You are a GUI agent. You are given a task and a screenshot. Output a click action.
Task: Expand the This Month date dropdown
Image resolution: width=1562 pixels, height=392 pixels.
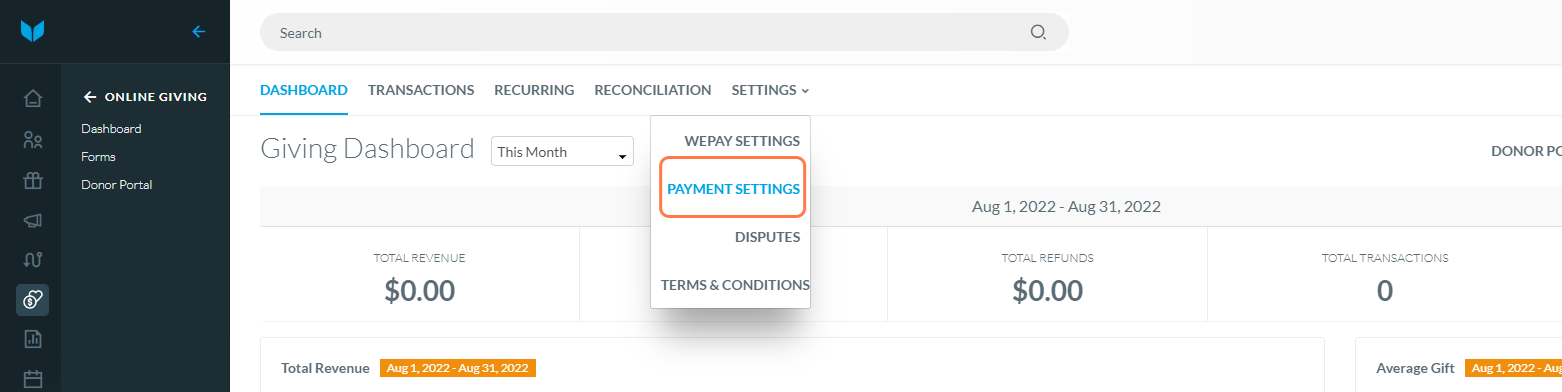pyautogui.click(x=562, y=152)
